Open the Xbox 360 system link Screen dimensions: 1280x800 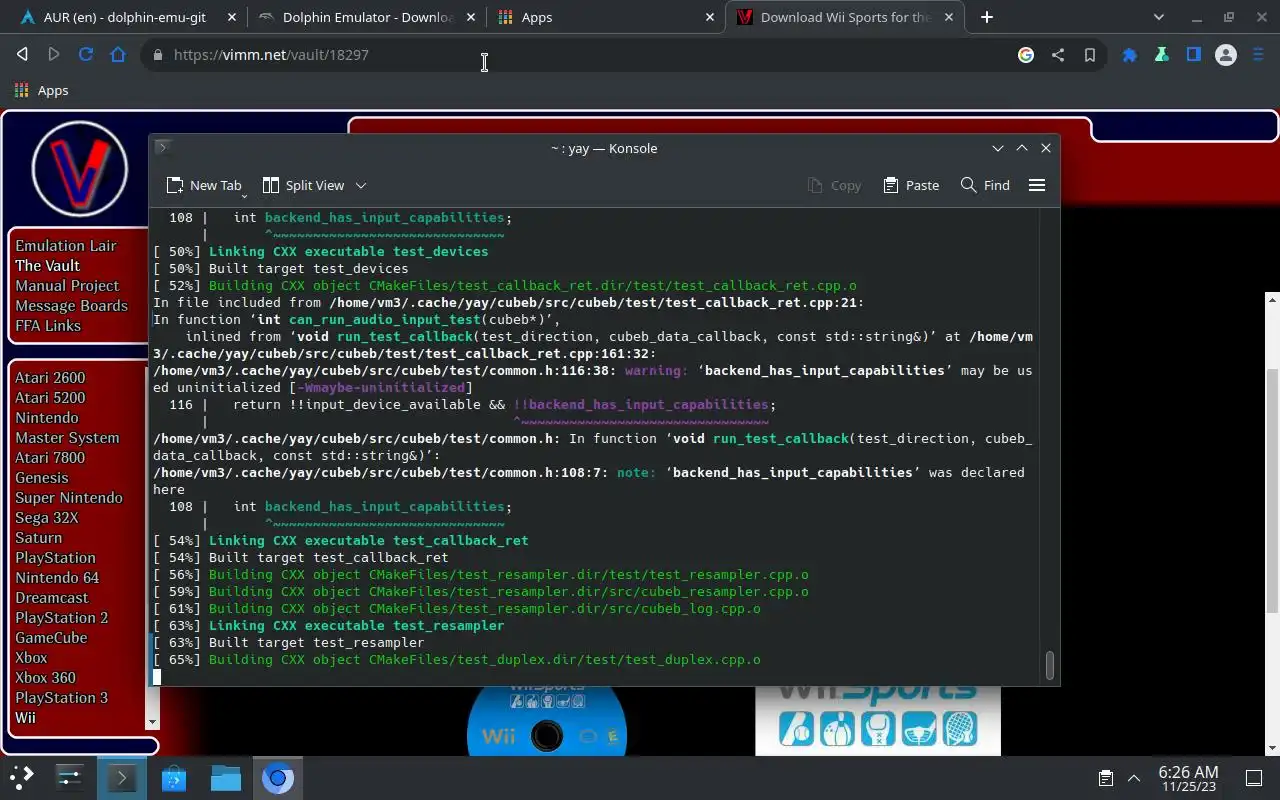45,678
